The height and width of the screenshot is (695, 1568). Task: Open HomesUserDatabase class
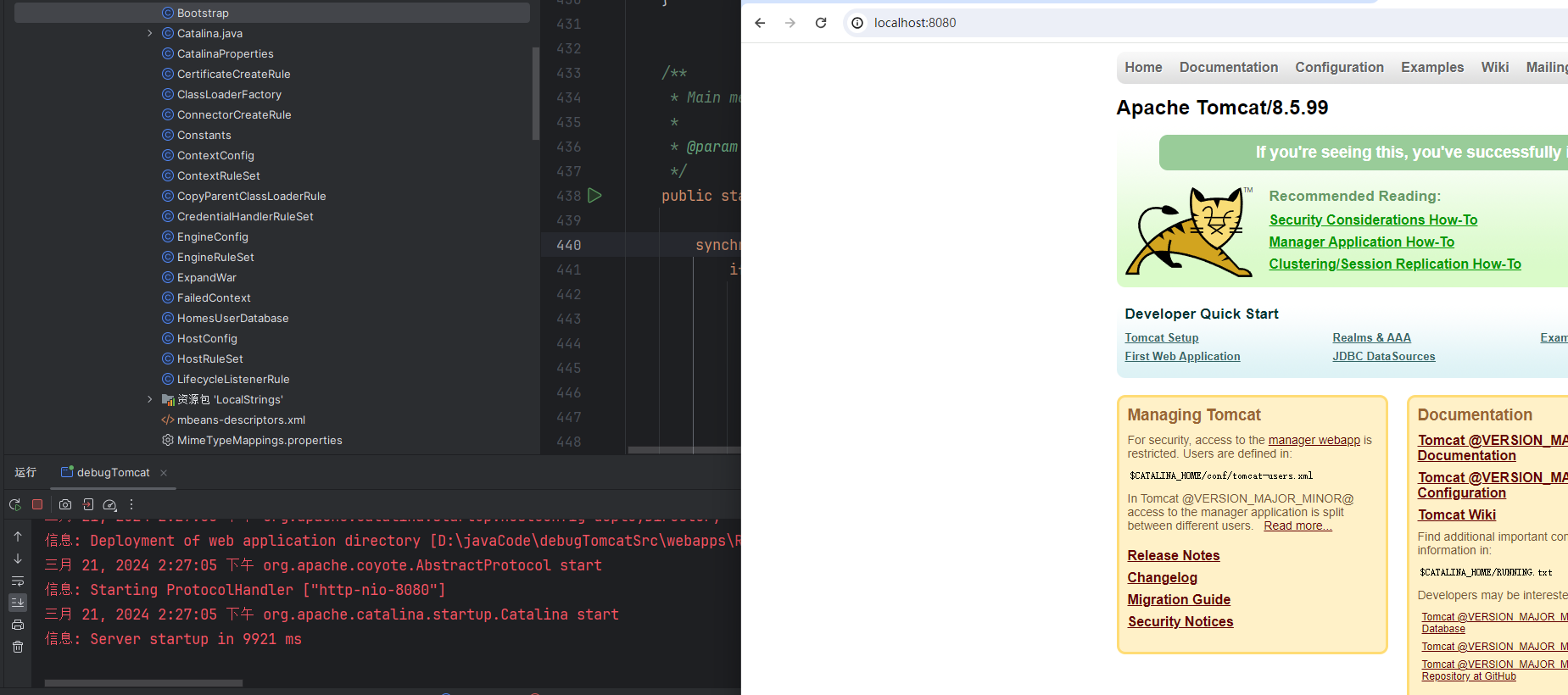point(232,318)
